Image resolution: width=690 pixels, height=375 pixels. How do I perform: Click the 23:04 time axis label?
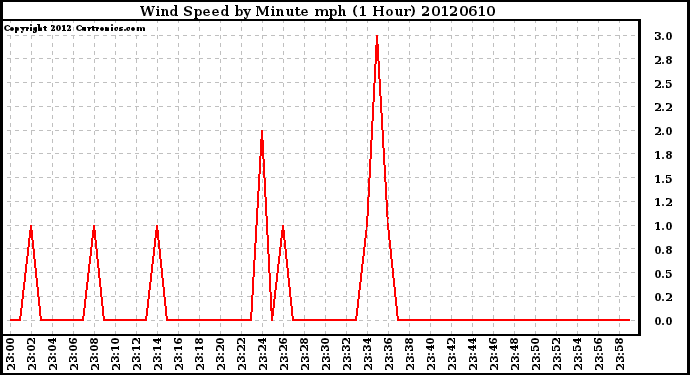point(52,354)
